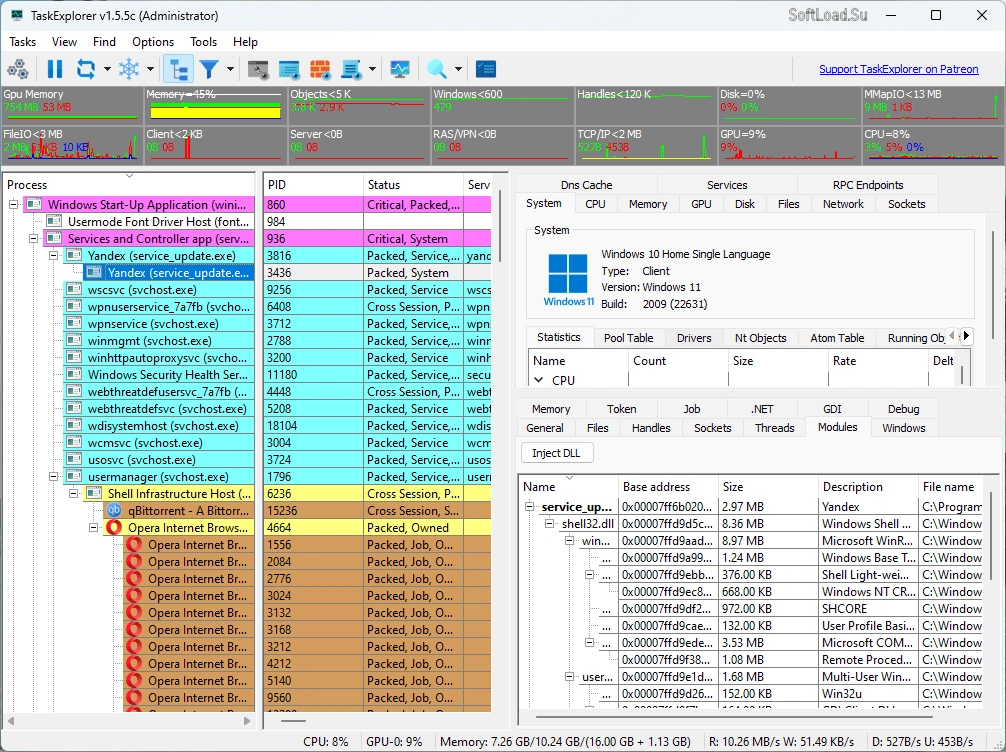Sort modules by Base address header
Viewport: 1006px width, 752px height.
click(667, 487)
